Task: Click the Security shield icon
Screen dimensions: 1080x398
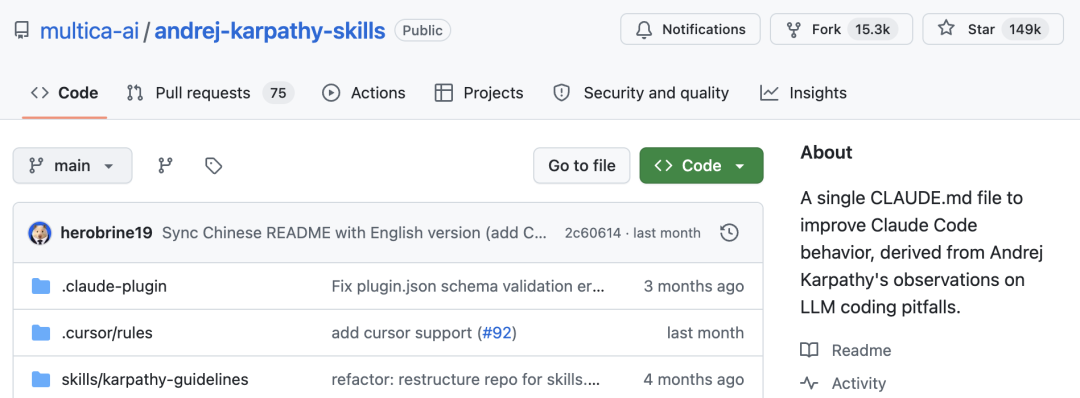Action: click(x=562, y=93)
